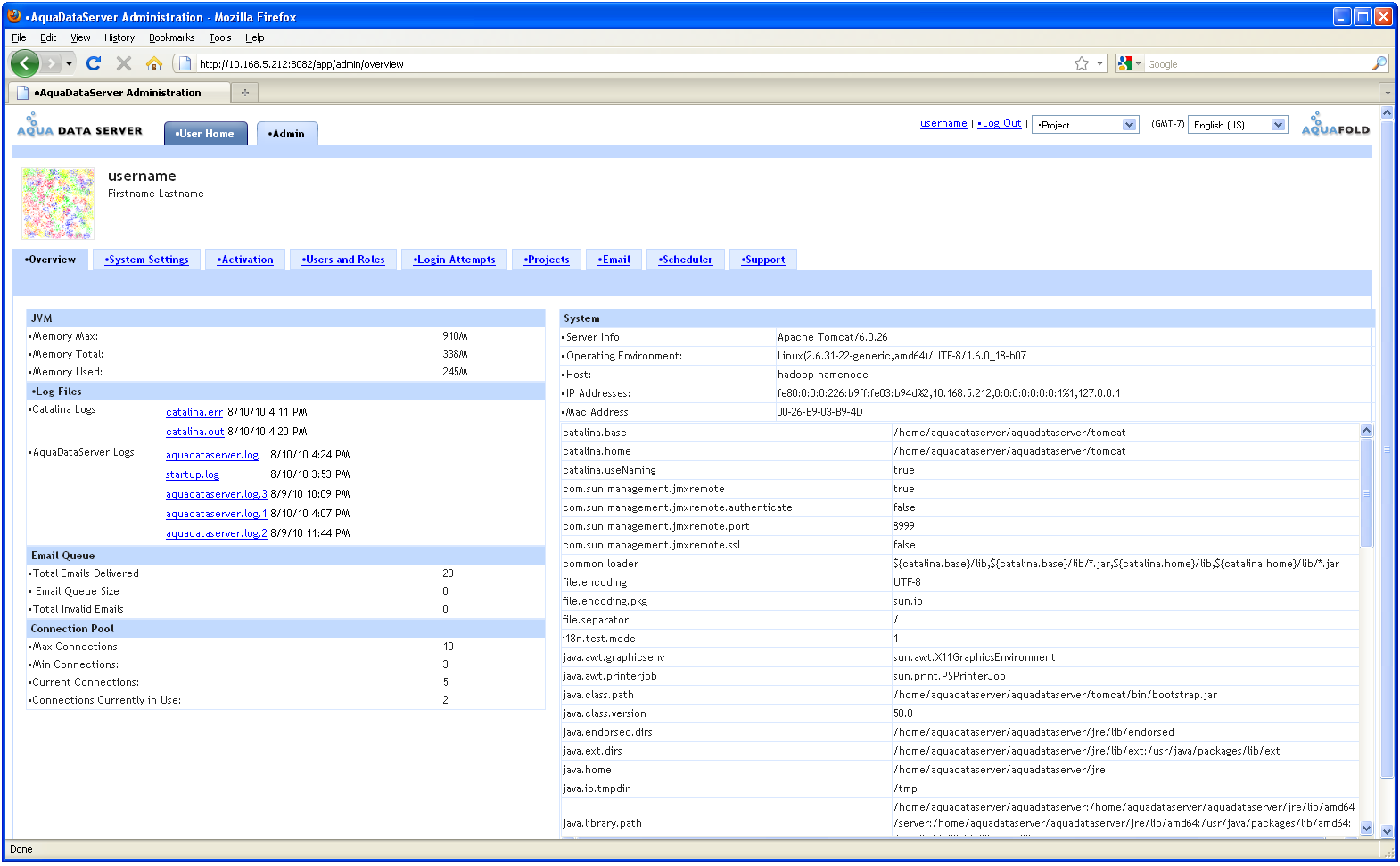Click the Apache Tomcat/6.0.26 server info value

point(833,337)
